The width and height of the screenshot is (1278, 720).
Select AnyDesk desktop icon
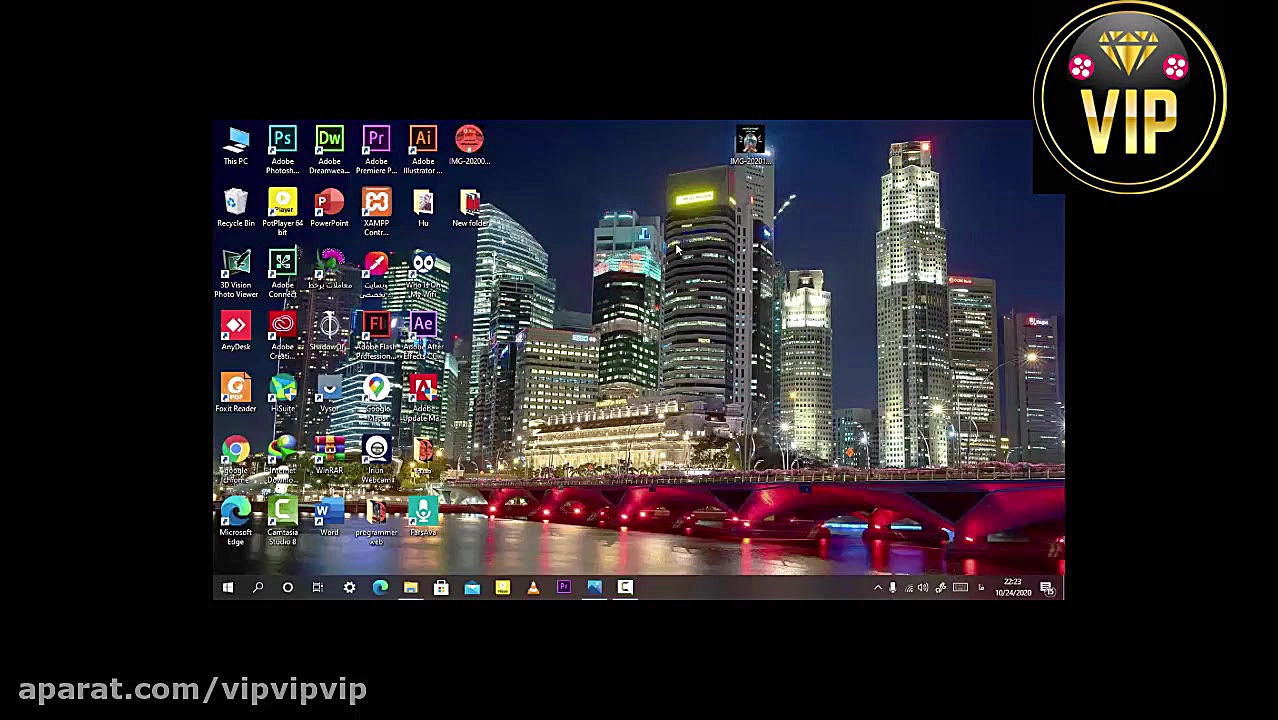236,331
